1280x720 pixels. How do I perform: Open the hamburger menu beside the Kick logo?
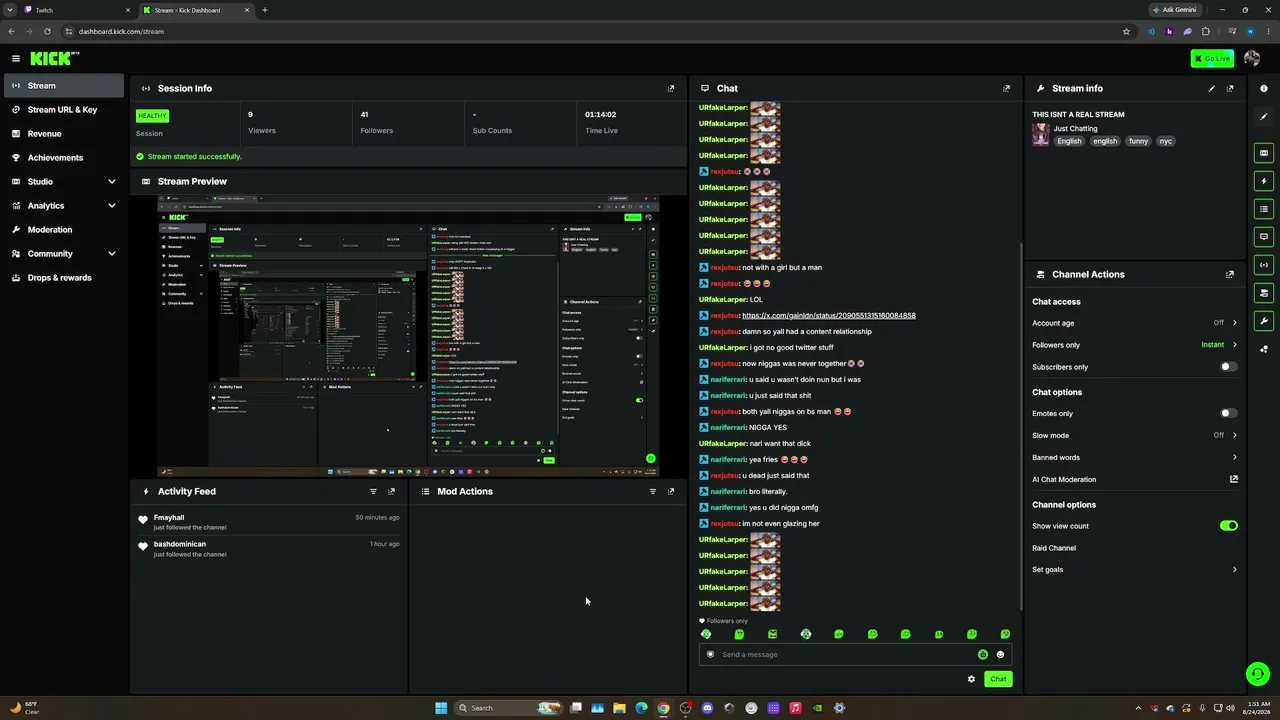[x=16, y=59]
